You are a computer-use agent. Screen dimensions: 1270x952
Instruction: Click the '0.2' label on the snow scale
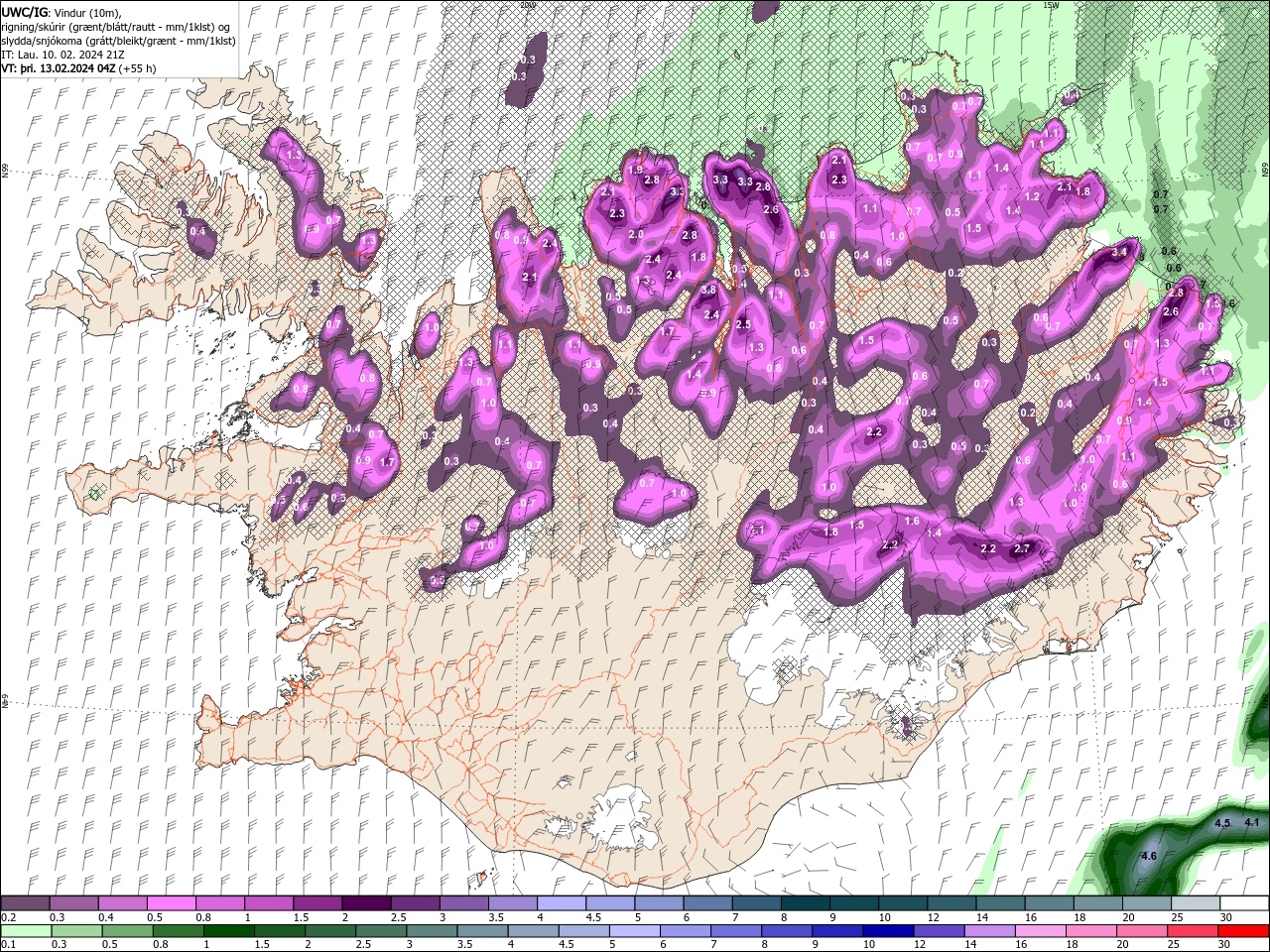click(x=8, y=917)
